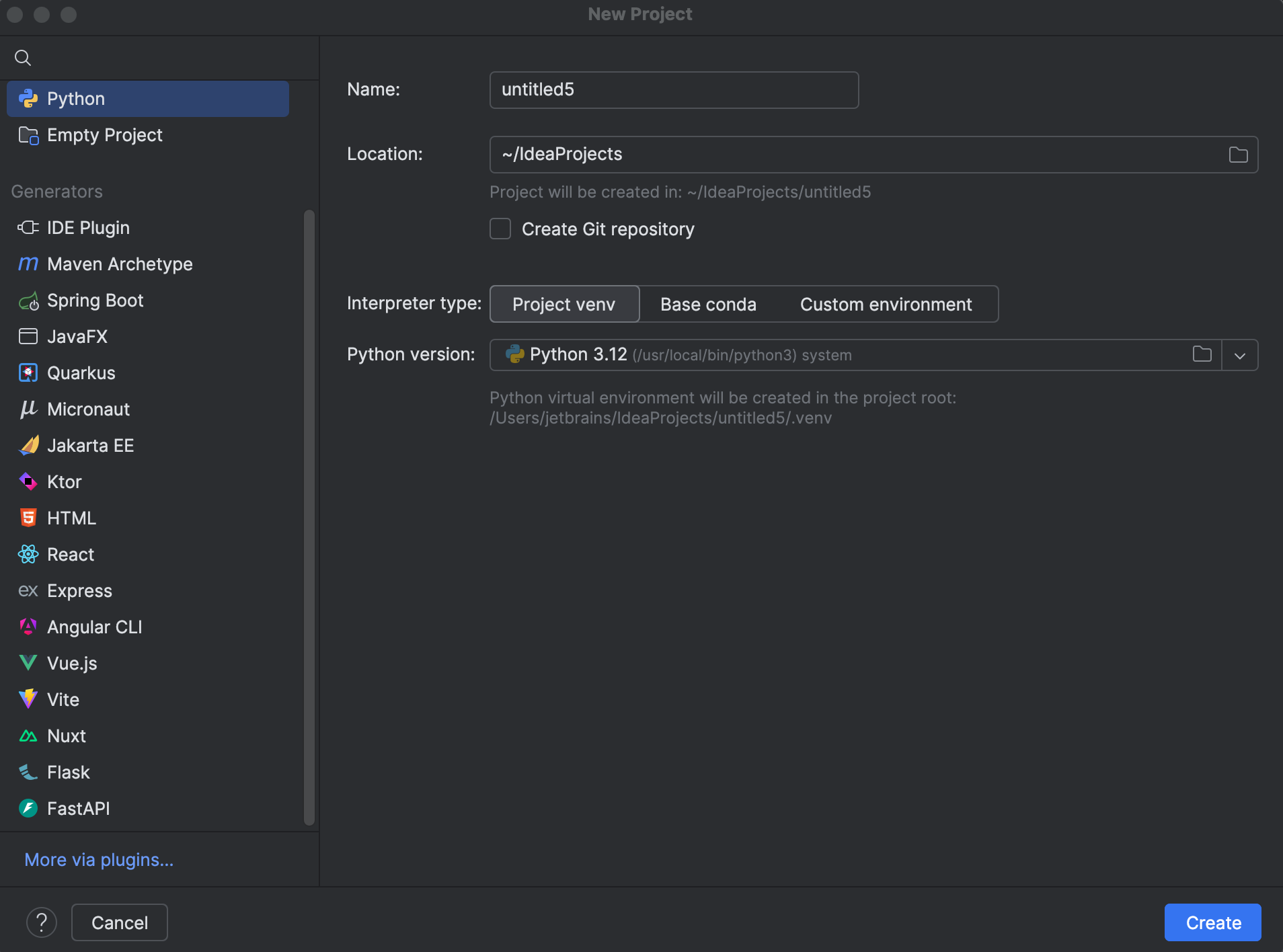Click the Spring Boot generator icon
This screenshot has width=1283, height=952.
pos(28,301)
